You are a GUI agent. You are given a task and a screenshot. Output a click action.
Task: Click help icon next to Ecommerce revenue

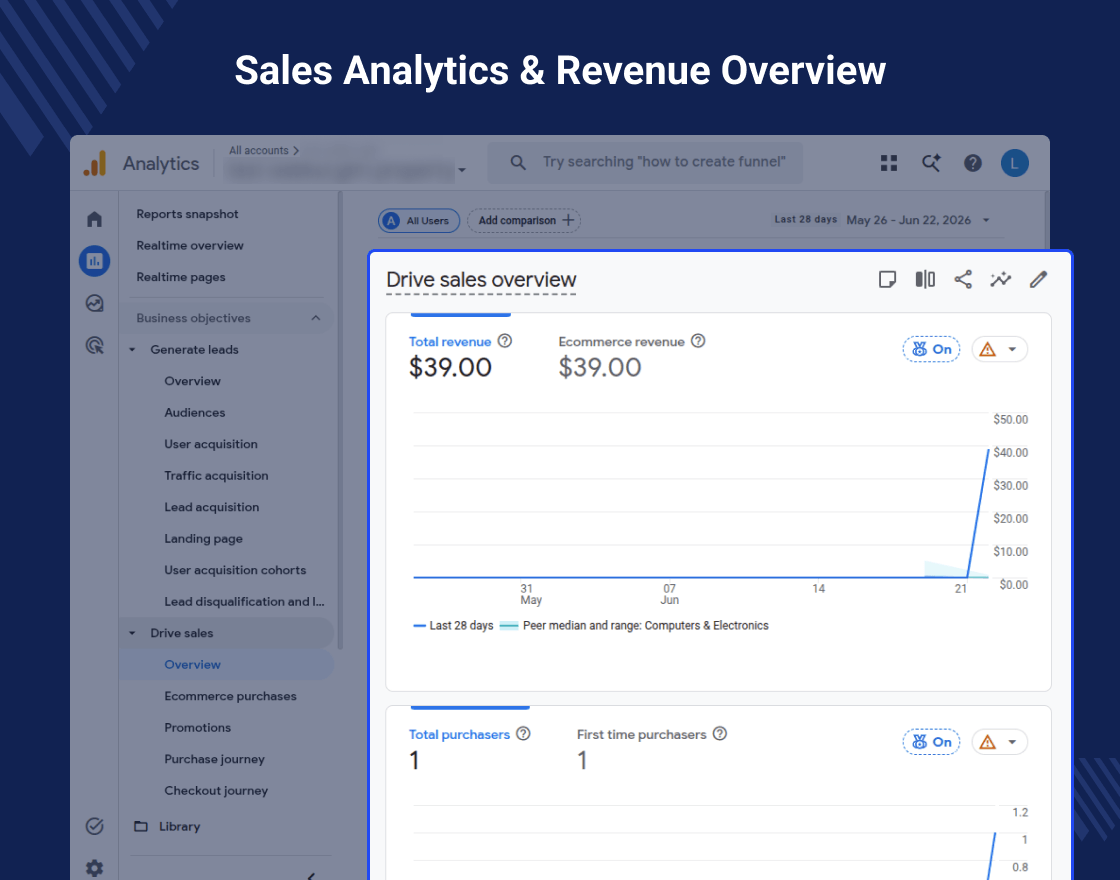point(698,341)
